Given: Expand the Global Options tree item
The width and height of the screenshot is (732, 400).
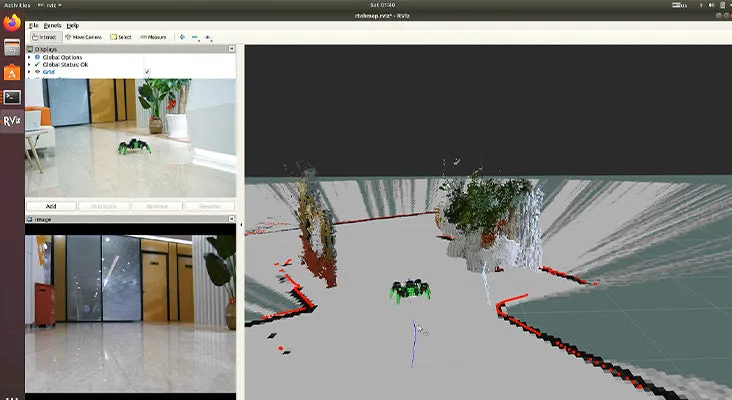Looking at the screenshot, I should click(x=29, y=57).
